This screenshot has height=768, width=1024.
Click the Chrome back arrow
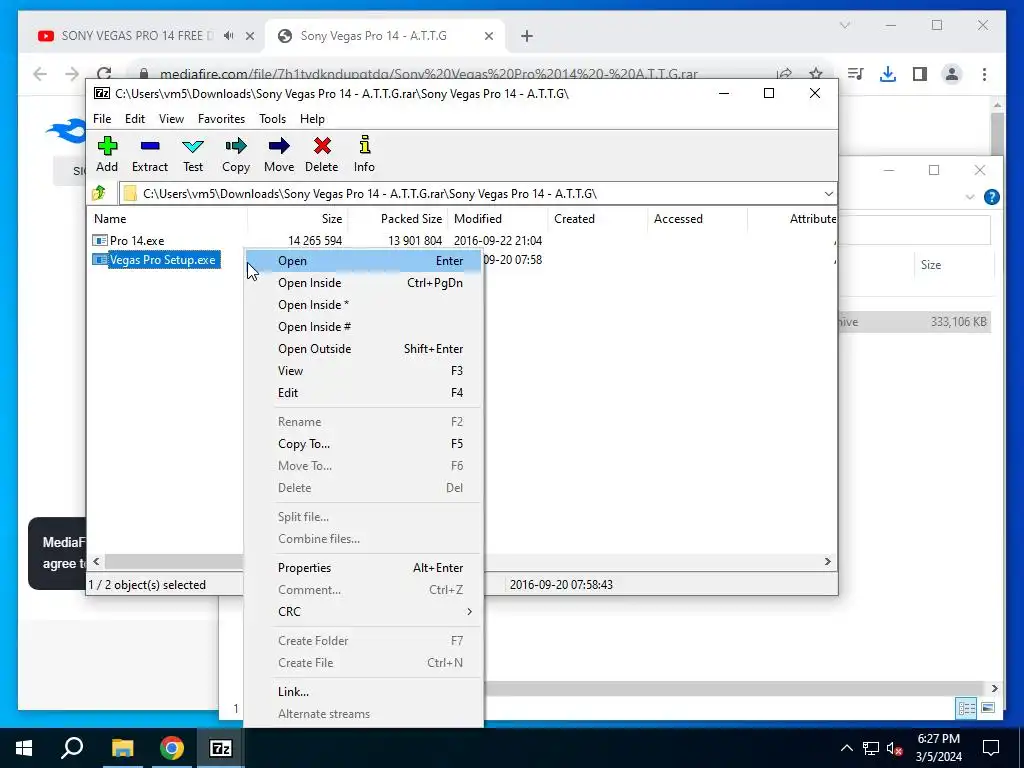[x=40, y=74]
